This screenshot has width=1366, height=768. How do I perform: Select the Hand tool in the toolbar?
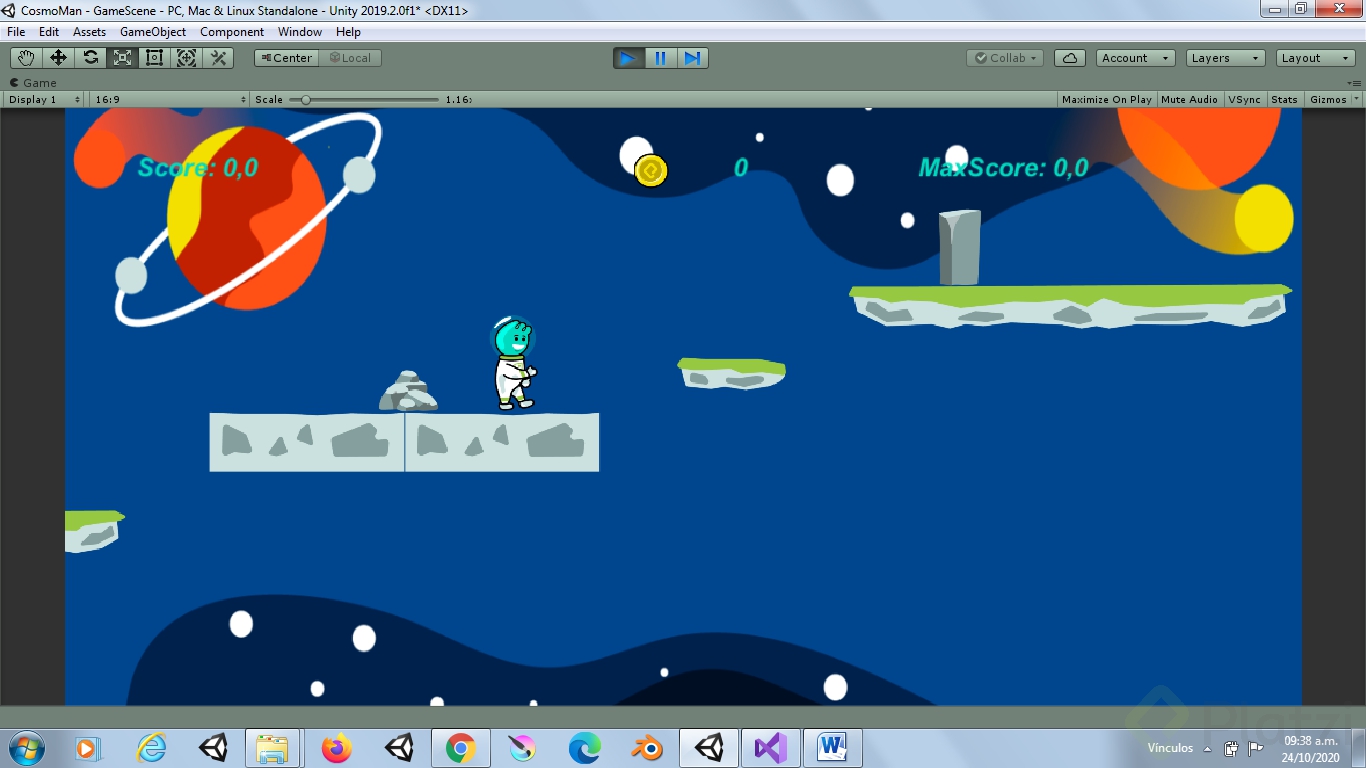[26, 58]
